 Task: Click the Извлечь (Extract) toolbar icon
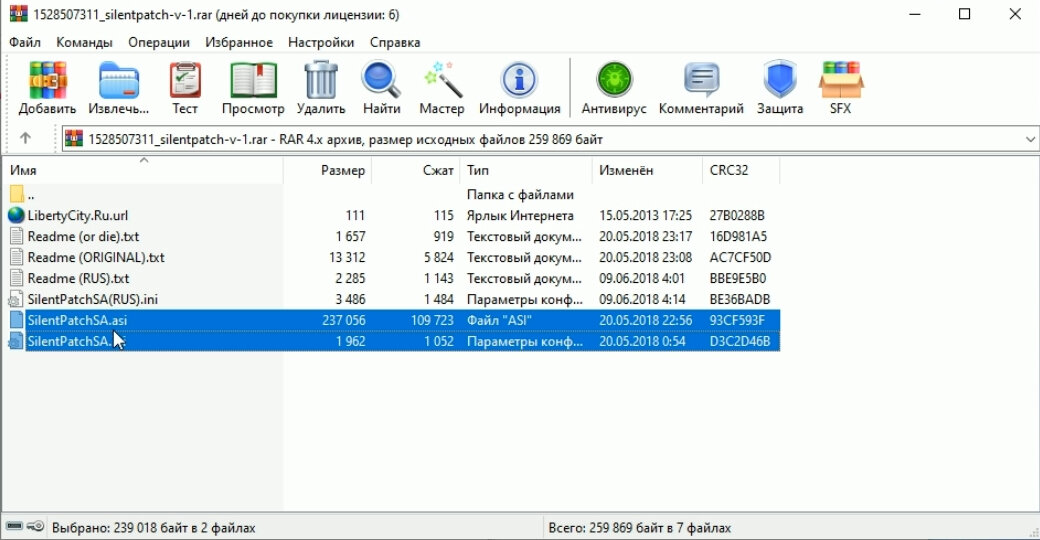(x=119, y=80)
